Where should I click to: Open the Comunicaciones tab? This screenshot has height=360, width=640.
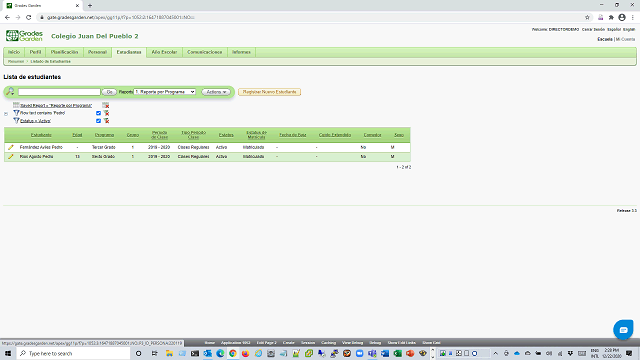(204, 52)
